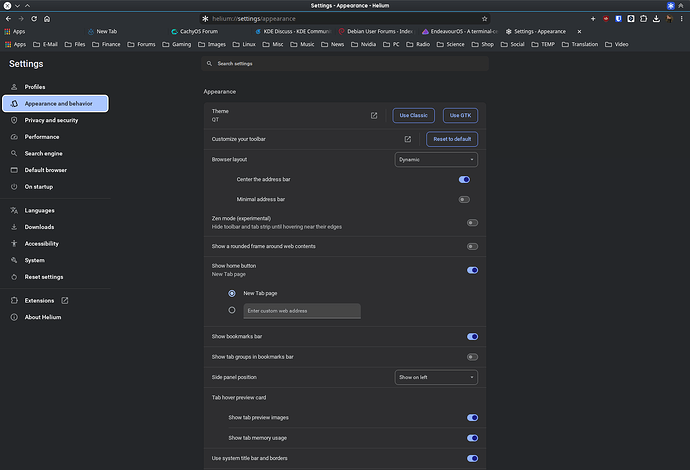Disable Show tab memory usage

tap(472, 438)
